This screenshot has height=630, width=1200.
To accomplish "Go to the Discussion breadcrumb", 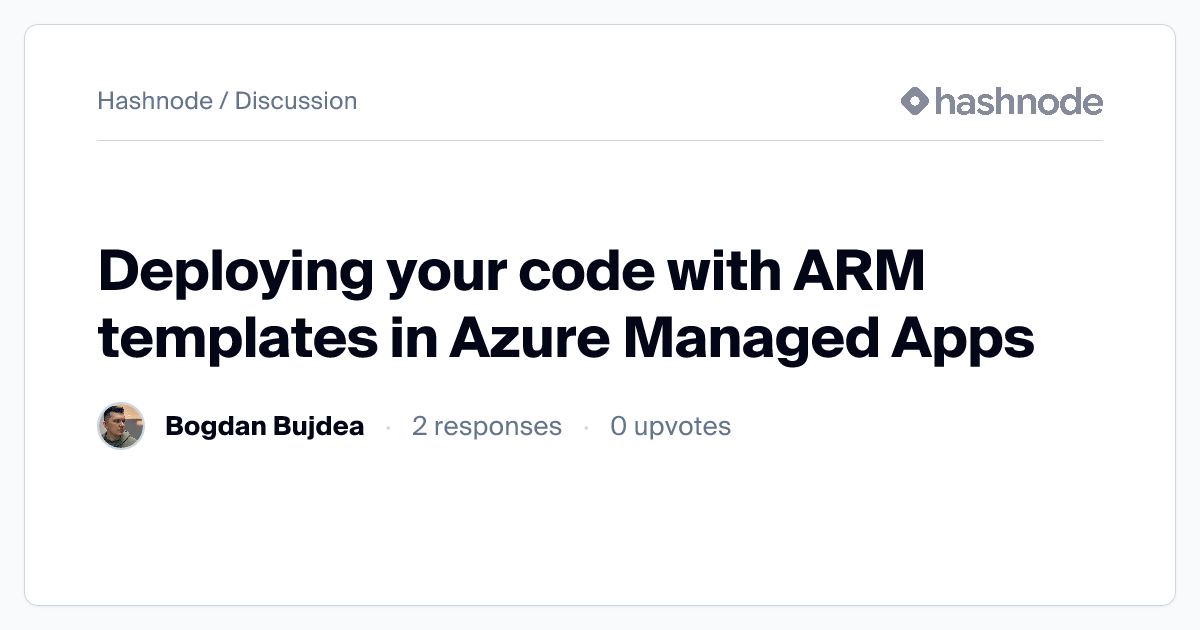I will tap(296, 101).
